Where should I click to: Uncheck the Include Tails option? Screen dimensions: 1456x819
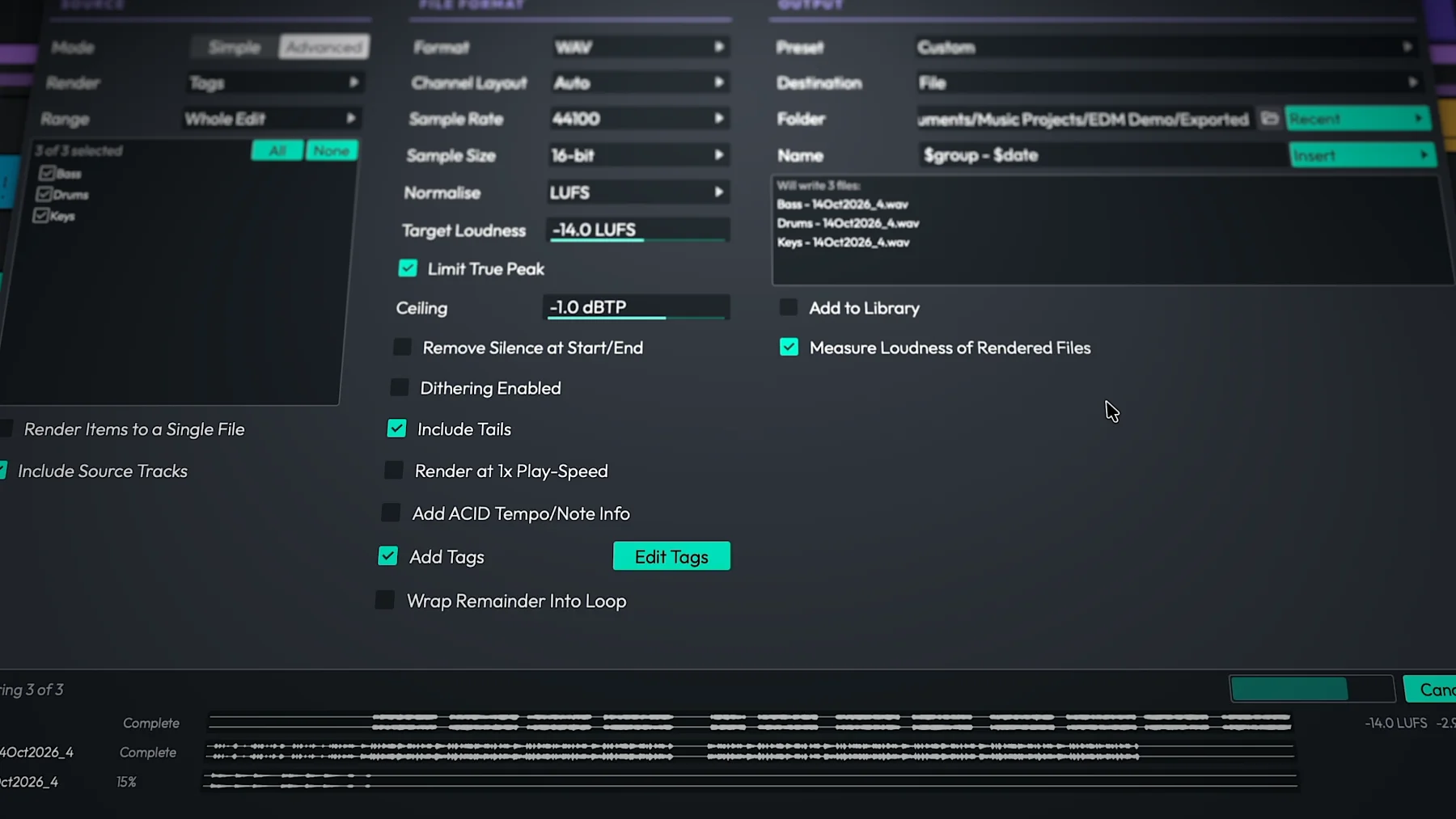coord(396,428)
